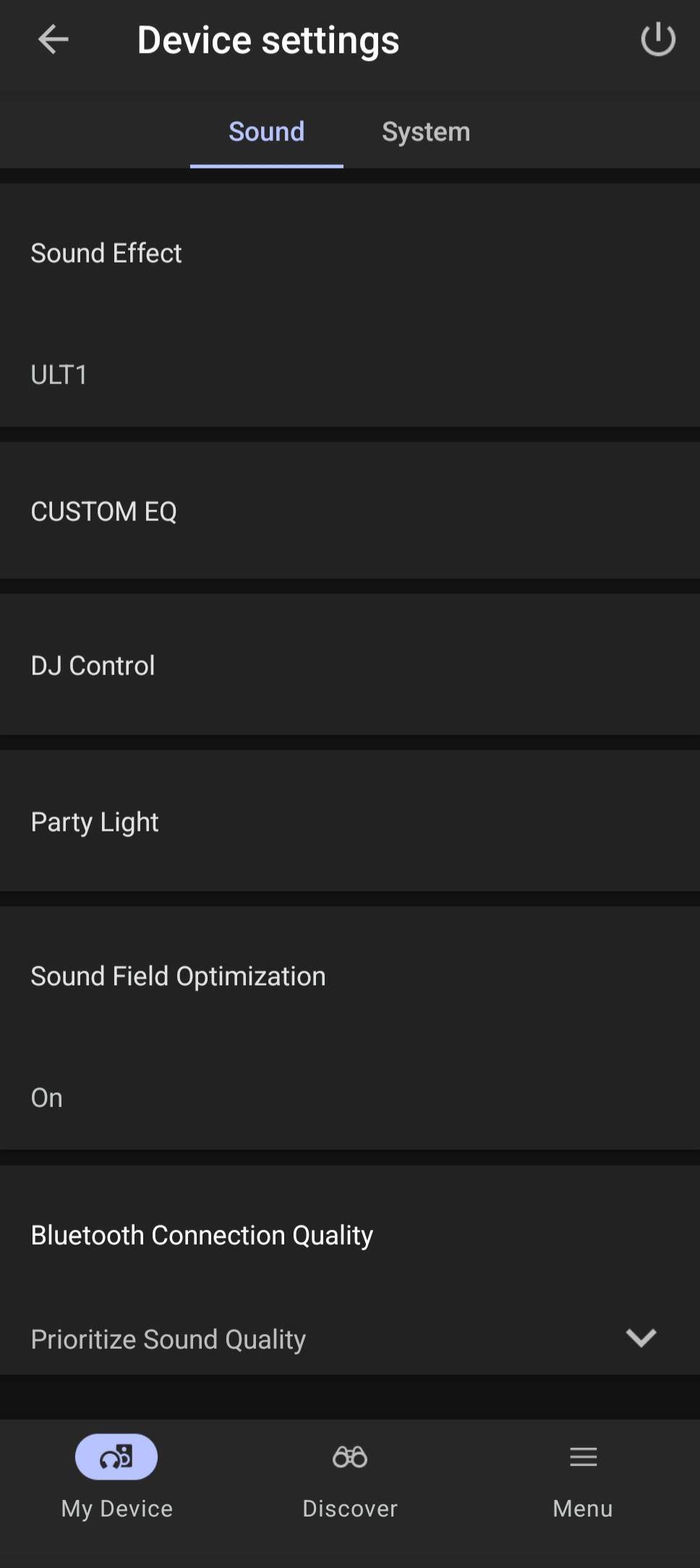700x1568 pixels.
Task: Tap the Discover binoculars icon
Action: [x=350, y=1457]
